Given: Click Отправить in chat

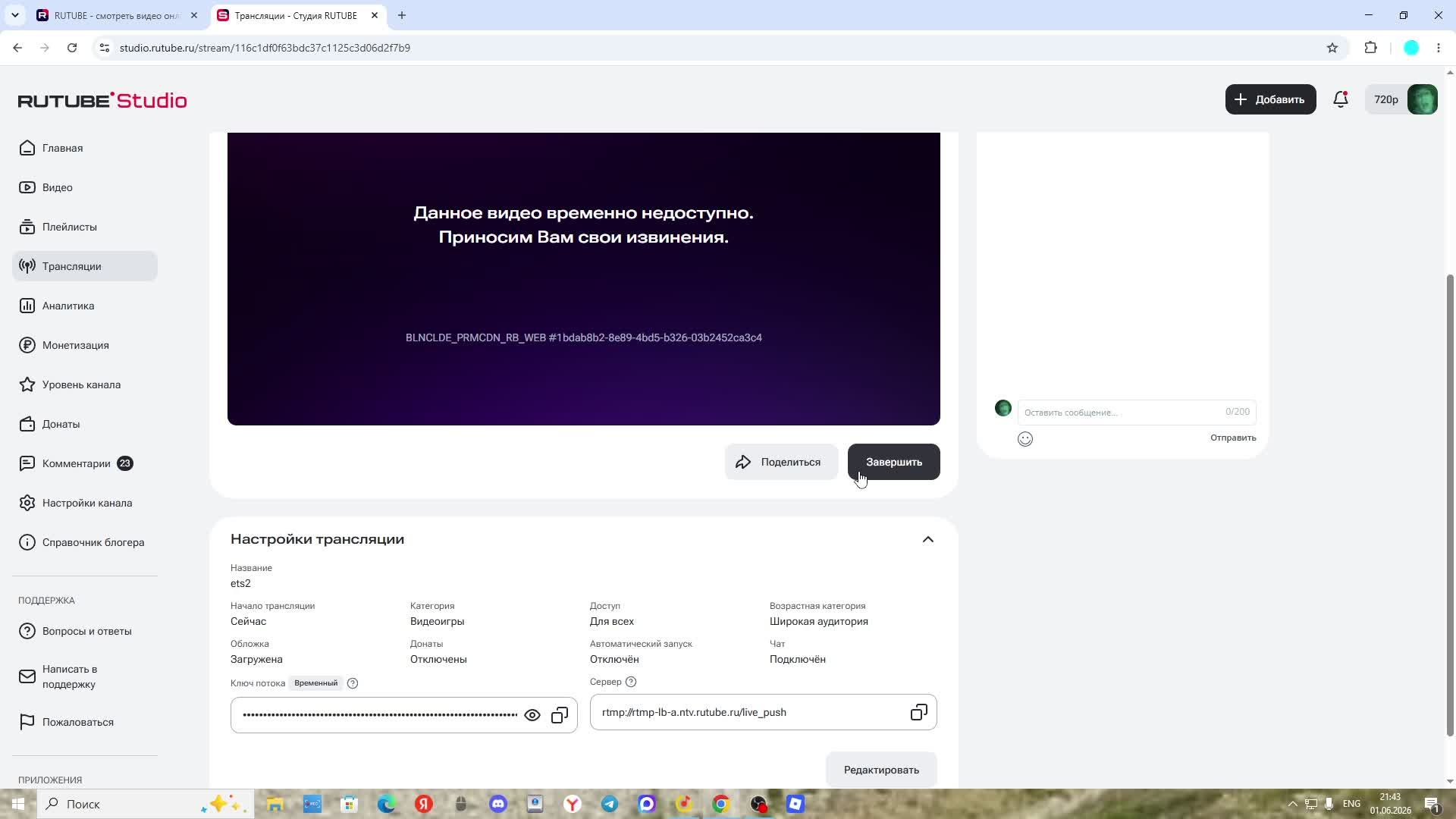Looking at the screenshot, I should pos(1233,438).
